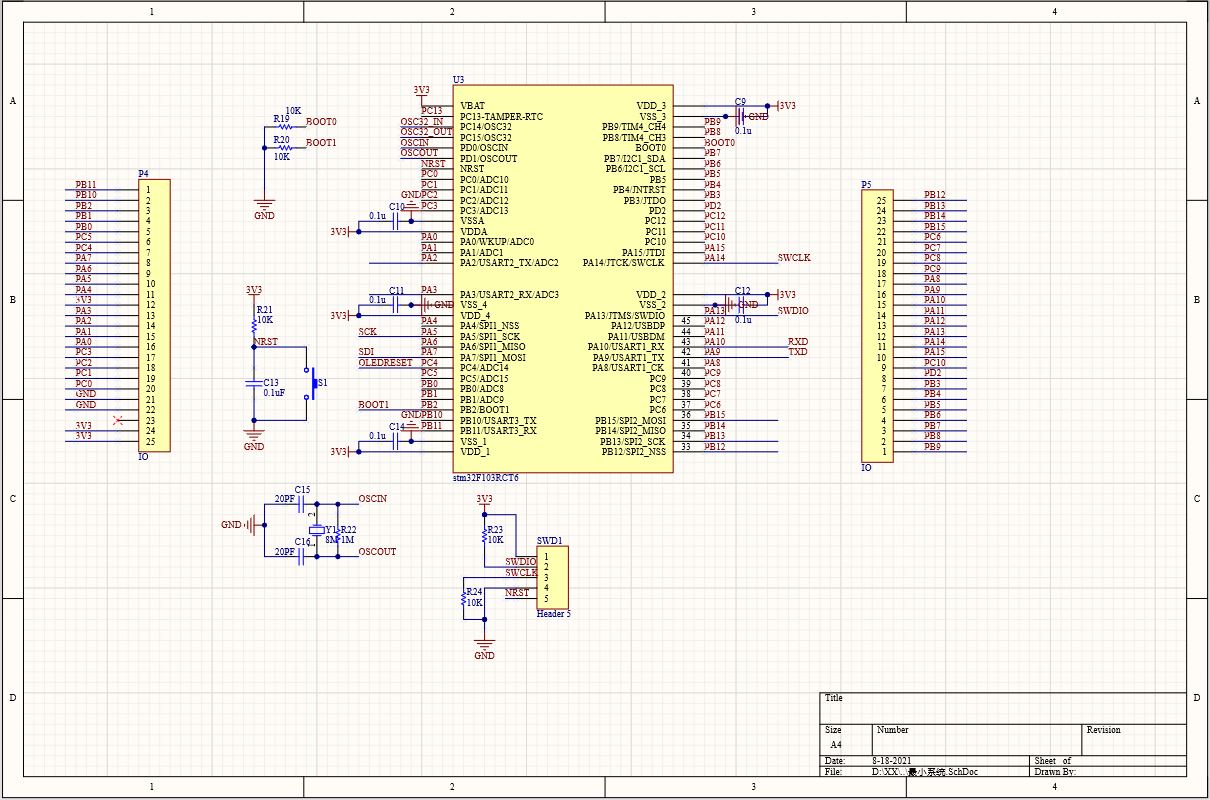1210x800 pixels.
Task: Click GND symbol below SWD1 header
Action: (484, 647)
